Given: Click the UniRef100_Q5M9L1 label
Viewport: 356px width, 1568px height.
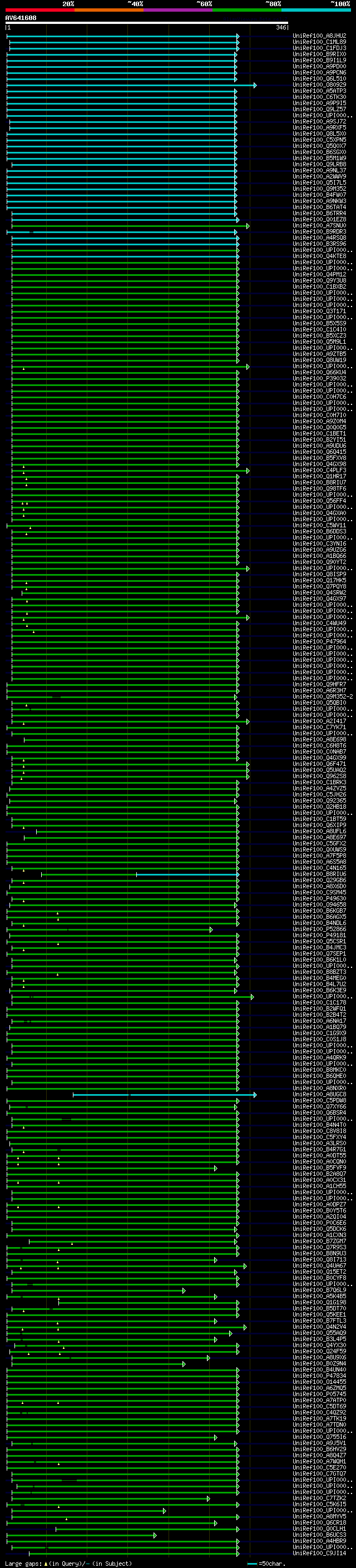Looking at the screenshot, I should [319, 342].
